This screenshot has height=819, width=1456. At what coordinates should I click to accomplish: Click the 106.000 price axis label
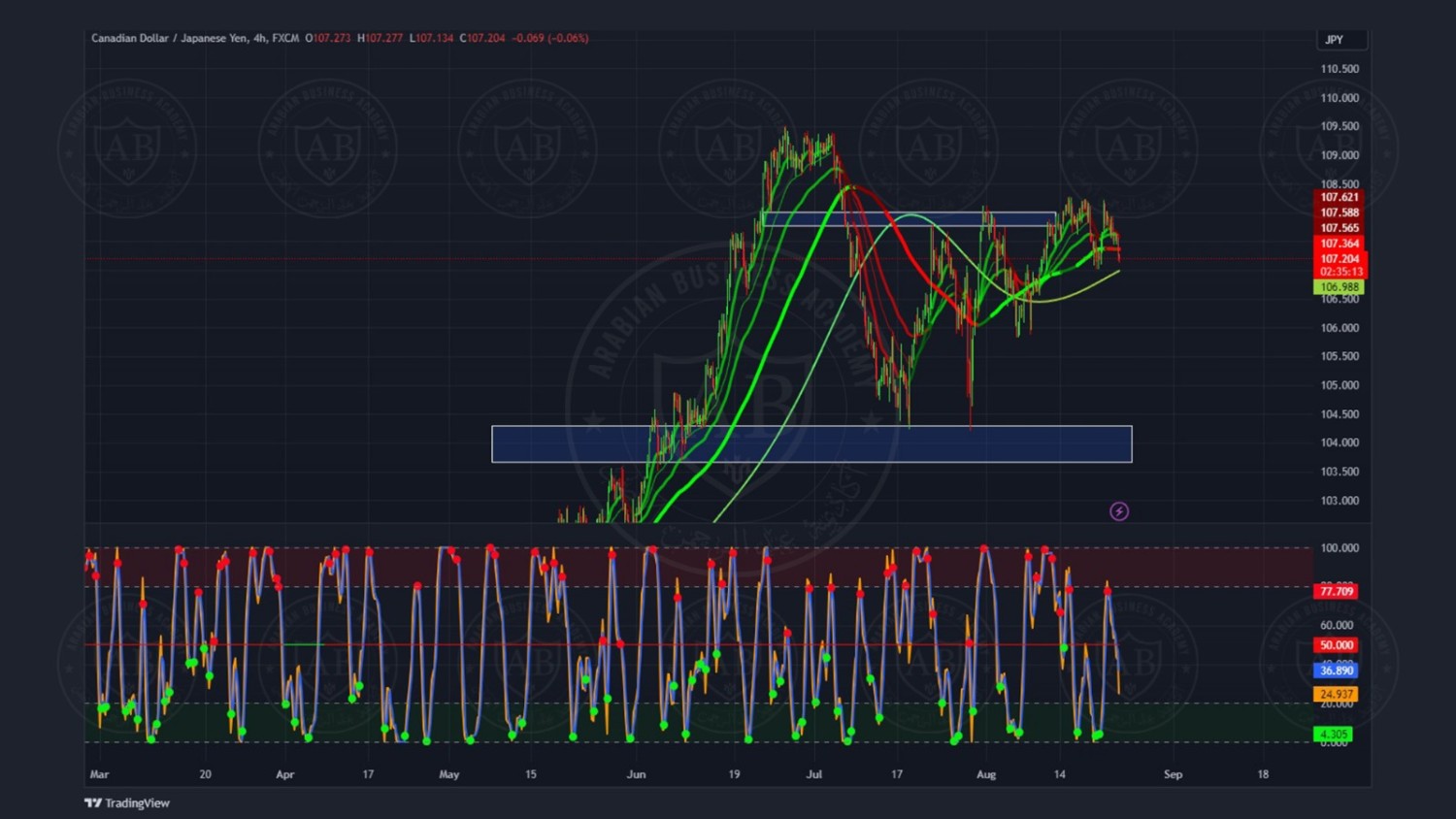pos(1340,328)
